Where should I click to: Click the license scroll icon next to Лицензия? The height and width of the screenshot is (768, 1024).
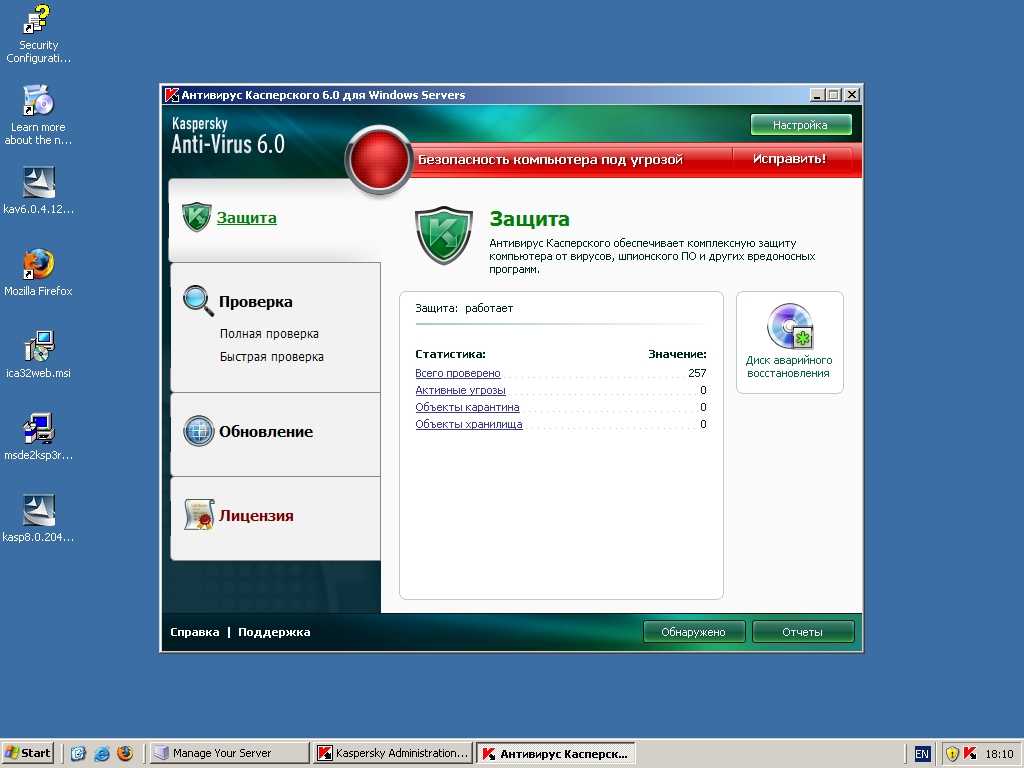[198, 515]
